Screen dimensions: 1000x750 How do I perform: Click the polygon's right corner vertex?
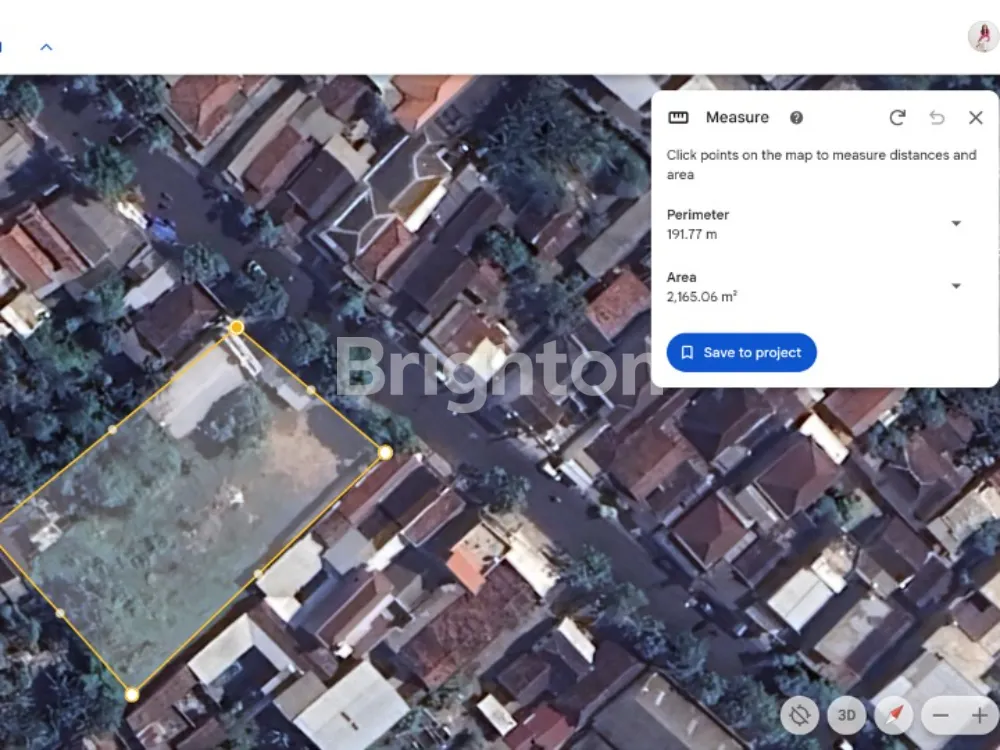point(386,453)
